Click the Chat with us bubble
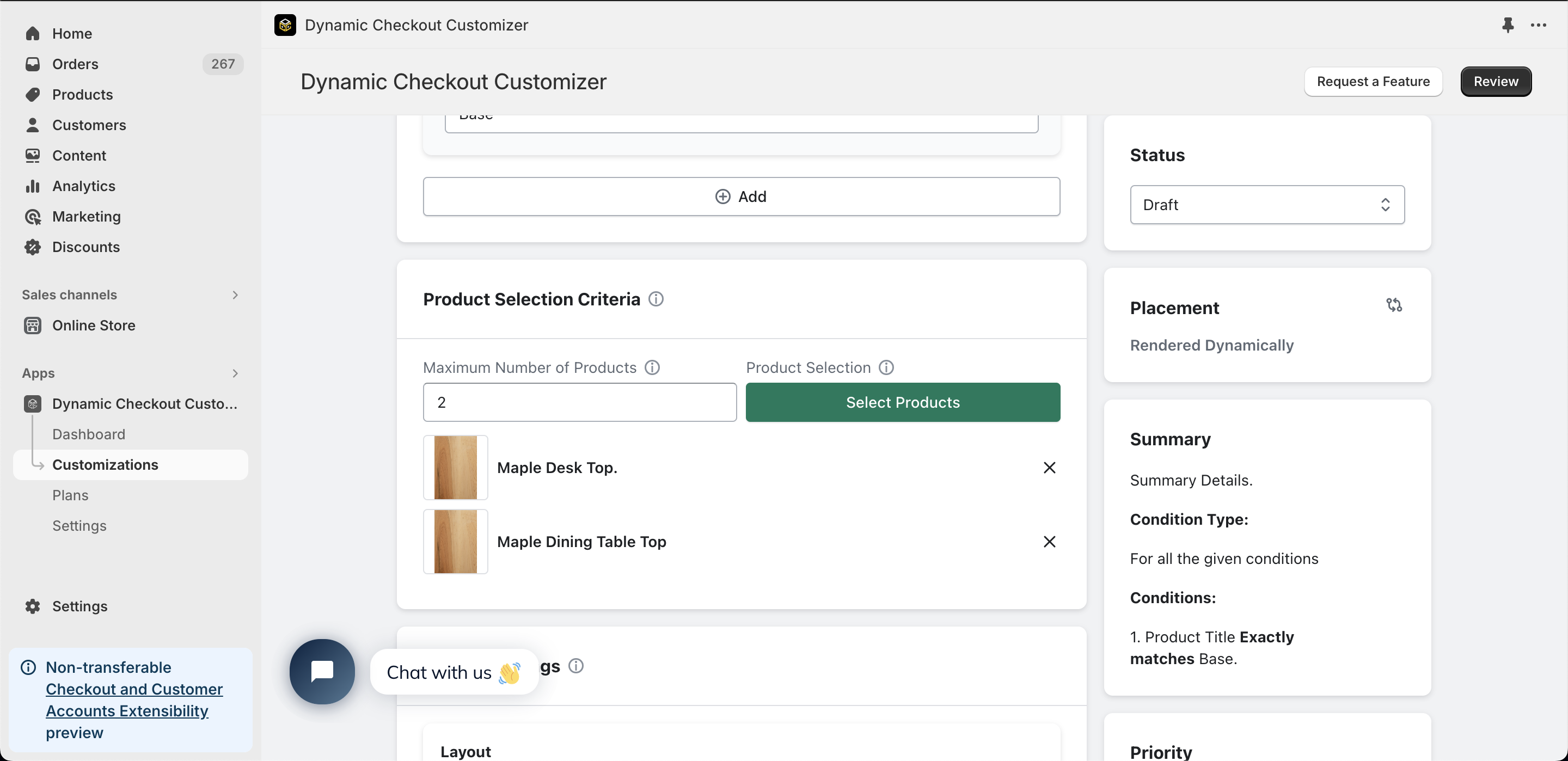Screen dimensions: 1568x761 pyautogui.click(x=454, y=672)
